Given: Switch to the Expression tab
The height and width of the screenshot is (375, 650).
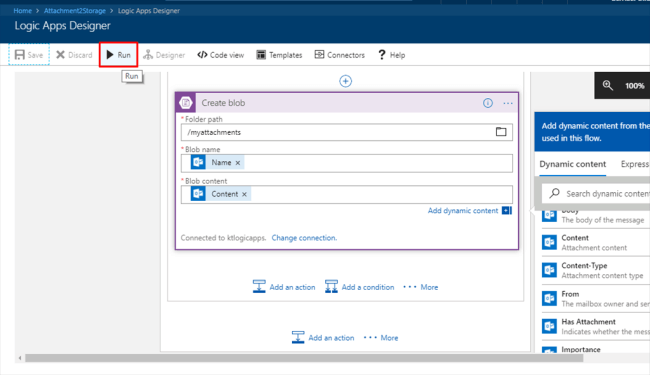Looking at the screenshot, I should click(x=635, y=164).
